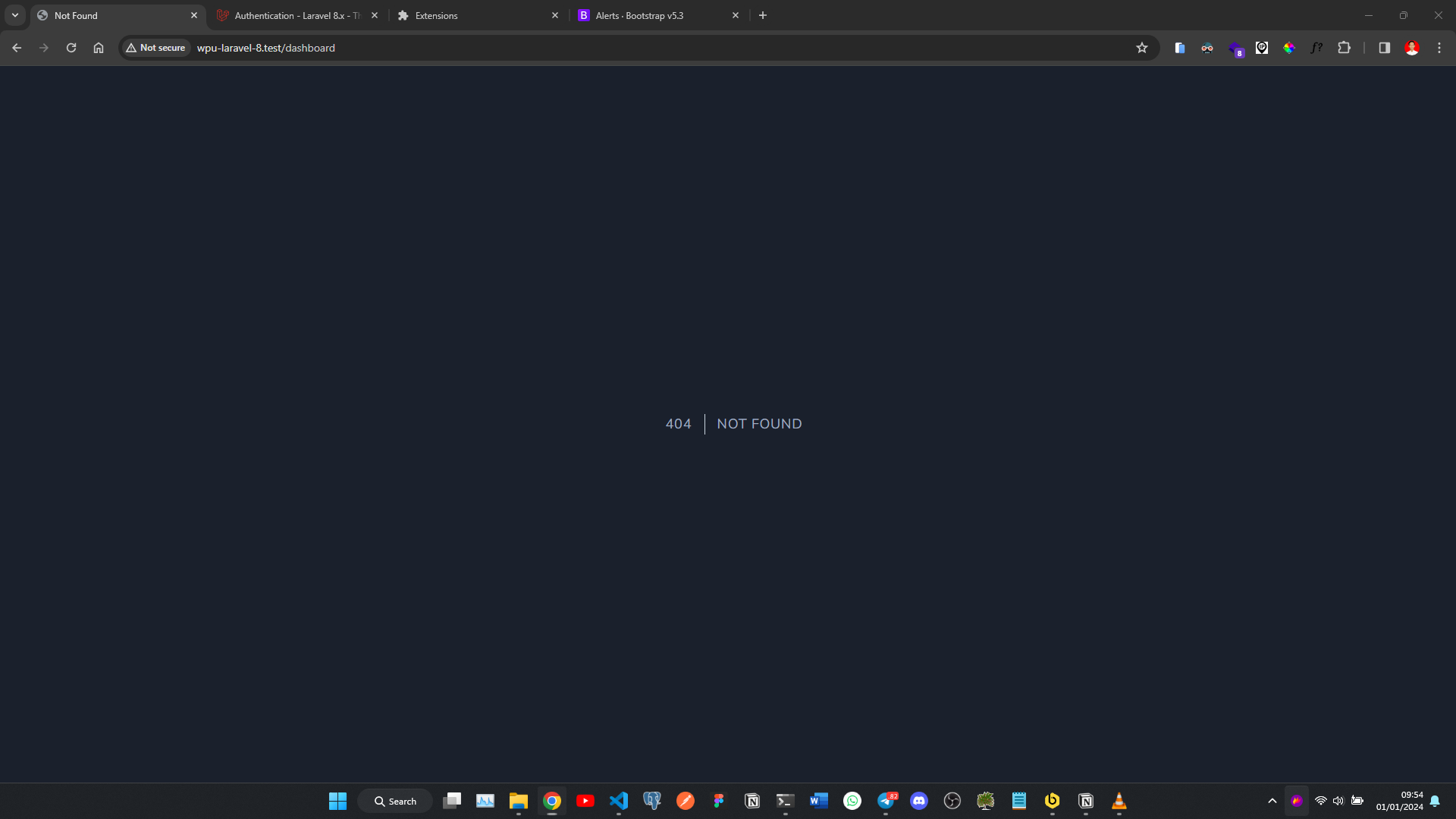Show hidden system tray icons

[1272, 801]
